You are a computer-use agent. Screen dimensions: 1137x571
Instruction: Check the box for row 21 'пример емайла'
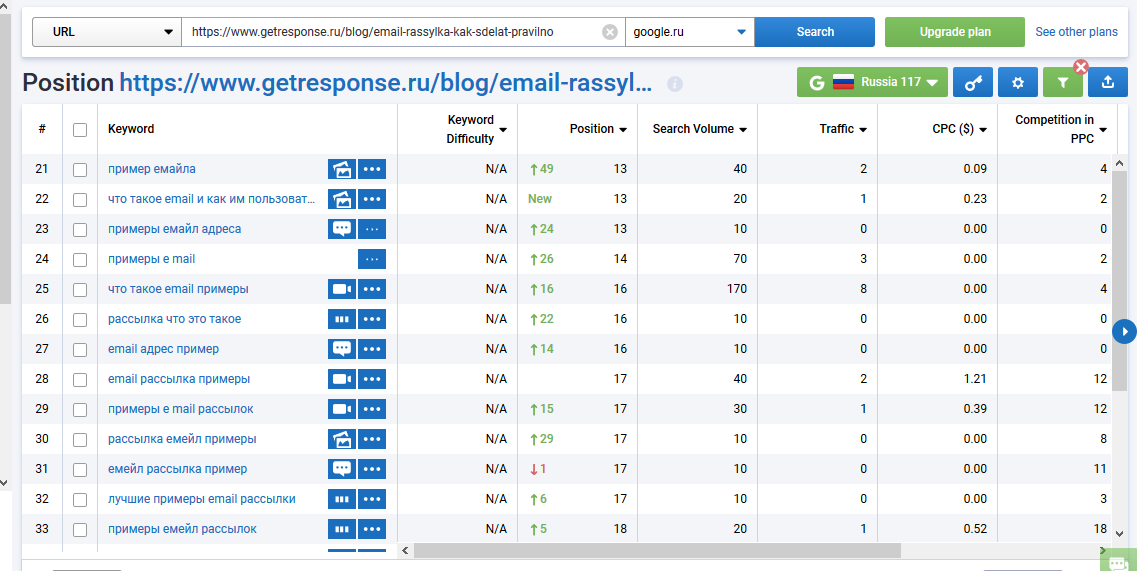tap(80, 170)
